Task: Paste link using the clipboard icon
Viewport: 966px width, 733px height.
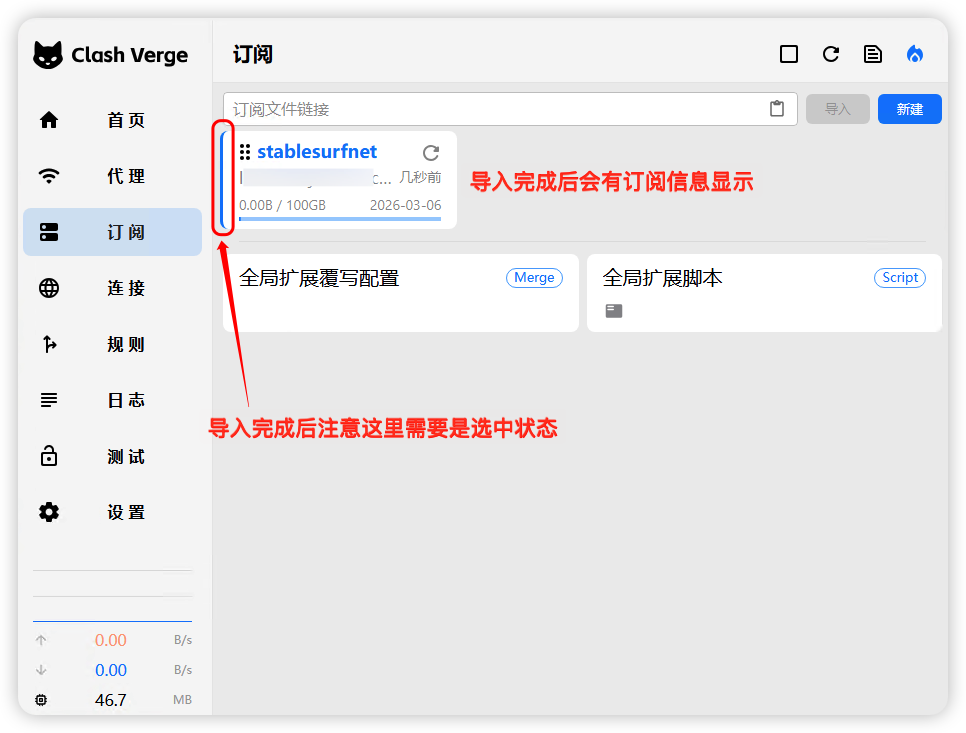Action: (777, 109)
